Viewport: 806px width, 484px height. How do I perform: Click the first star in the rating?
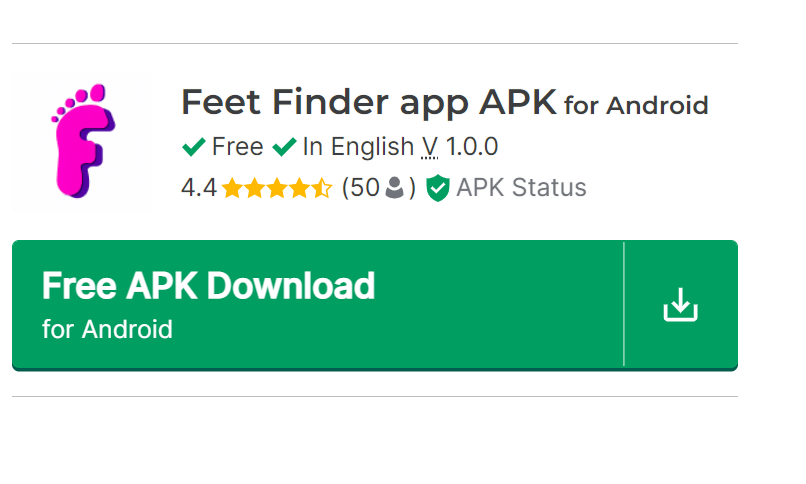coord(232,188)
